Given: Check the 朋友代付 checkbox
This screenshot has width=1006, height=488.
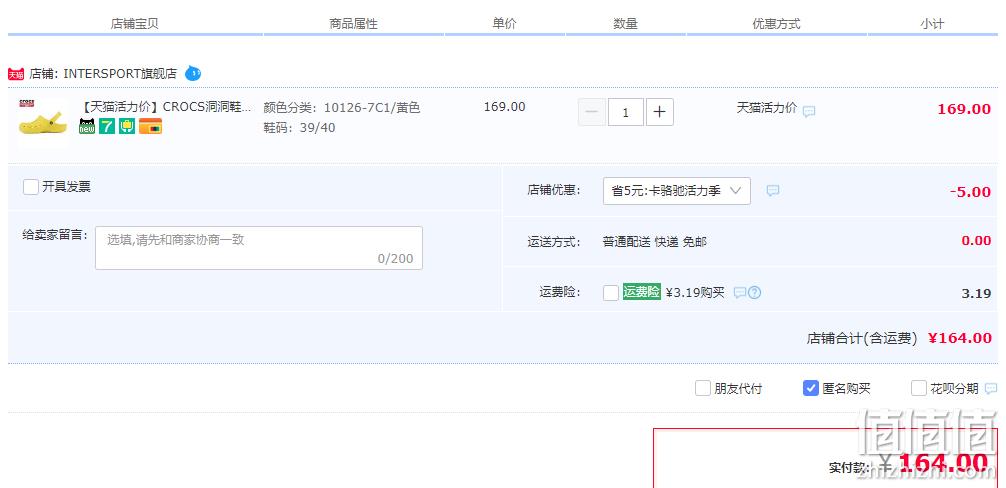Looking at the screenshot, I should 703,388.
